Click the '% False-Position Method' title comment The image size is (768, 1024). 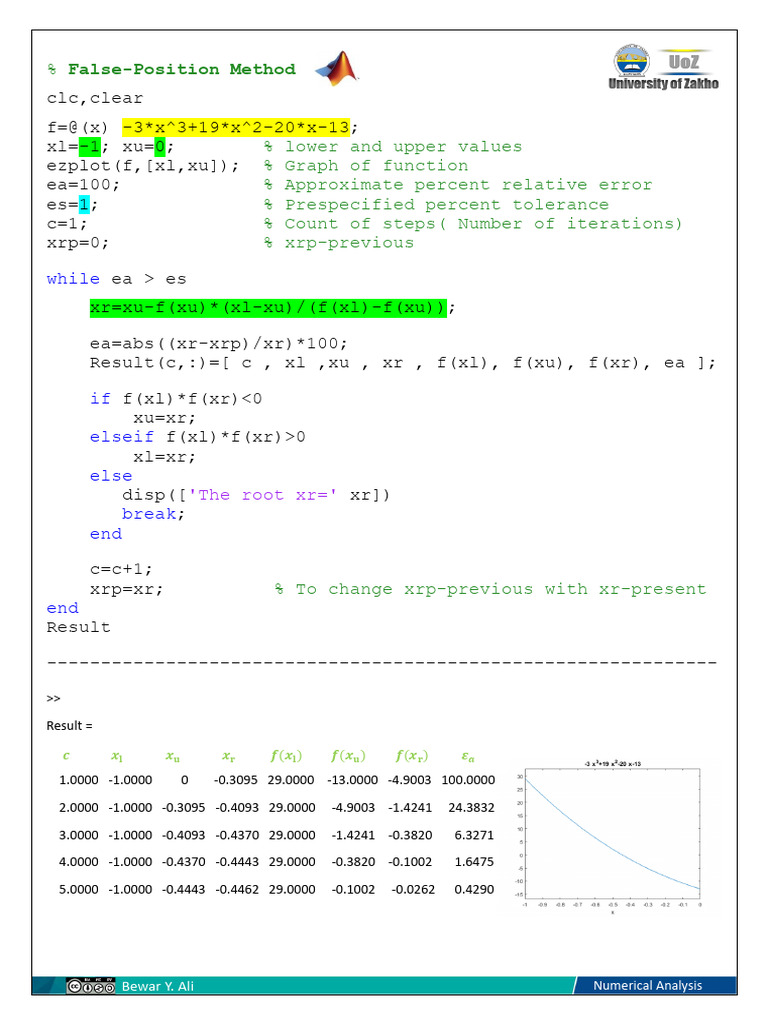[x=172, y=69]
